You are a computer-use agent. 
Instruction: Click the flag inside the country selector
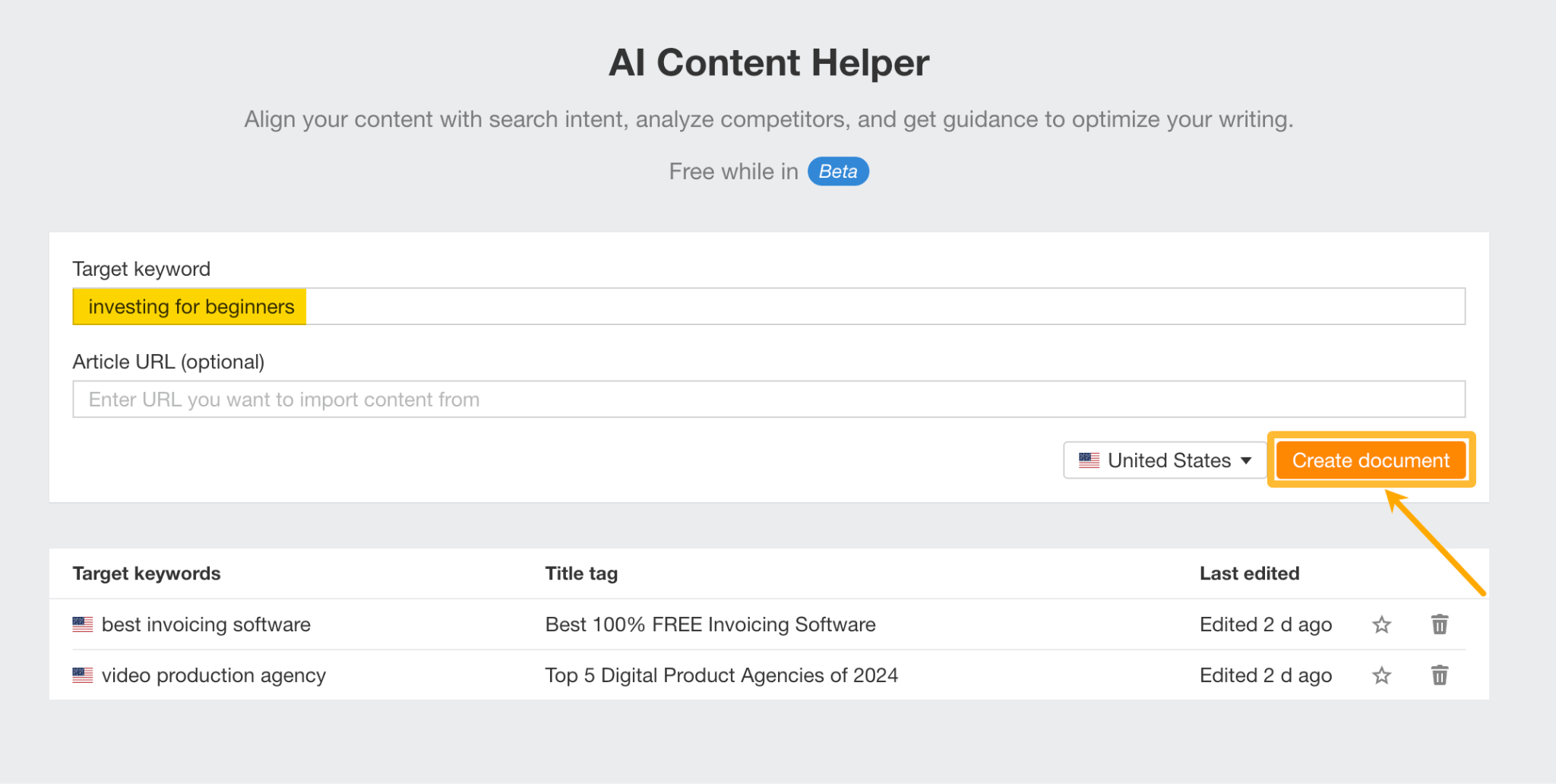pyautogui.click(x=1090, y=460)
